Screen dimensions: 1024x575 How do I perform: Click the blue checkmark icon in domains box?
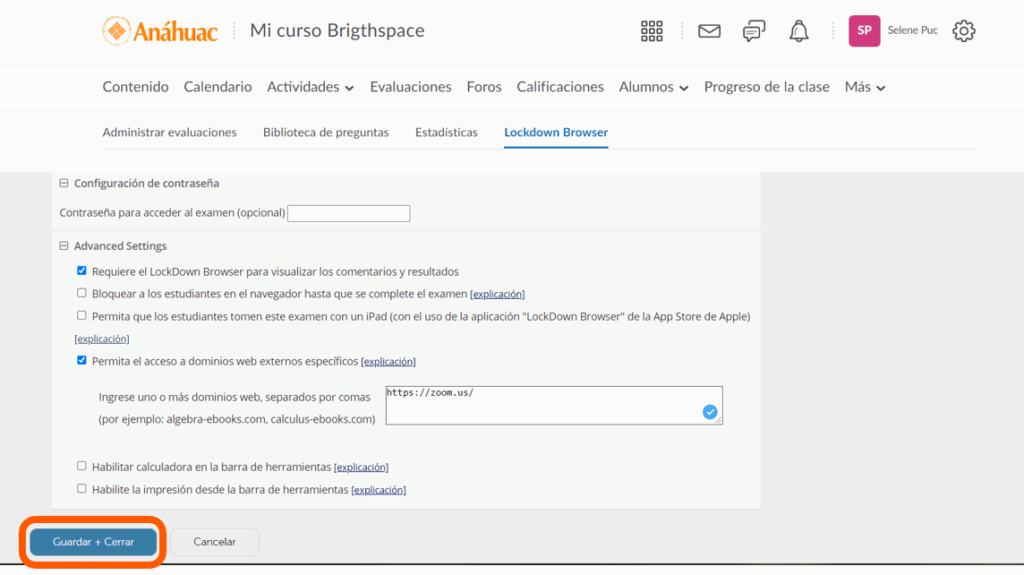coord(710,412)
